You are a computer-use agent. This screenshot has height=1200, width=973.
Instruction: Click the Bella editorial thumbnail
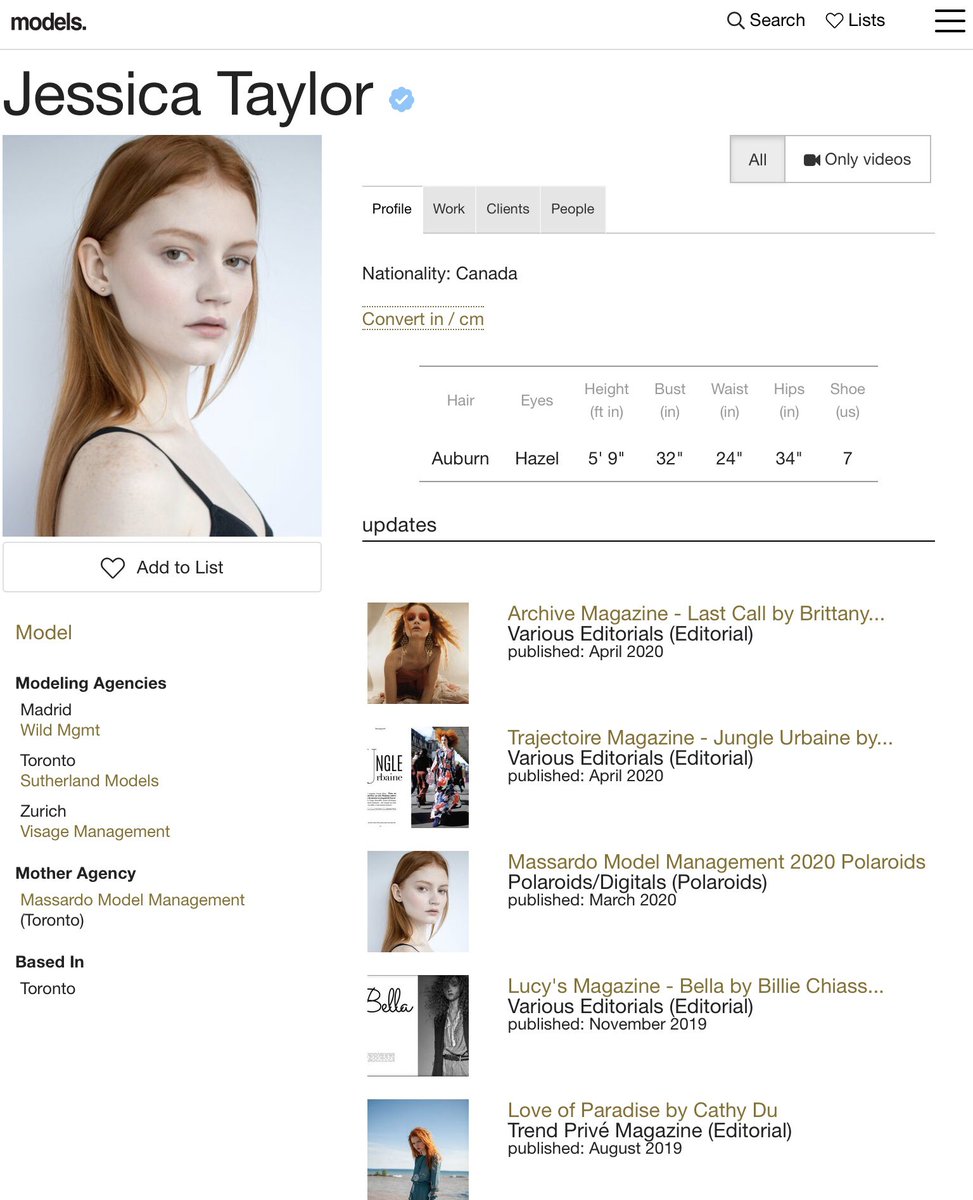pyautogui.click(x=418, y=1025)
